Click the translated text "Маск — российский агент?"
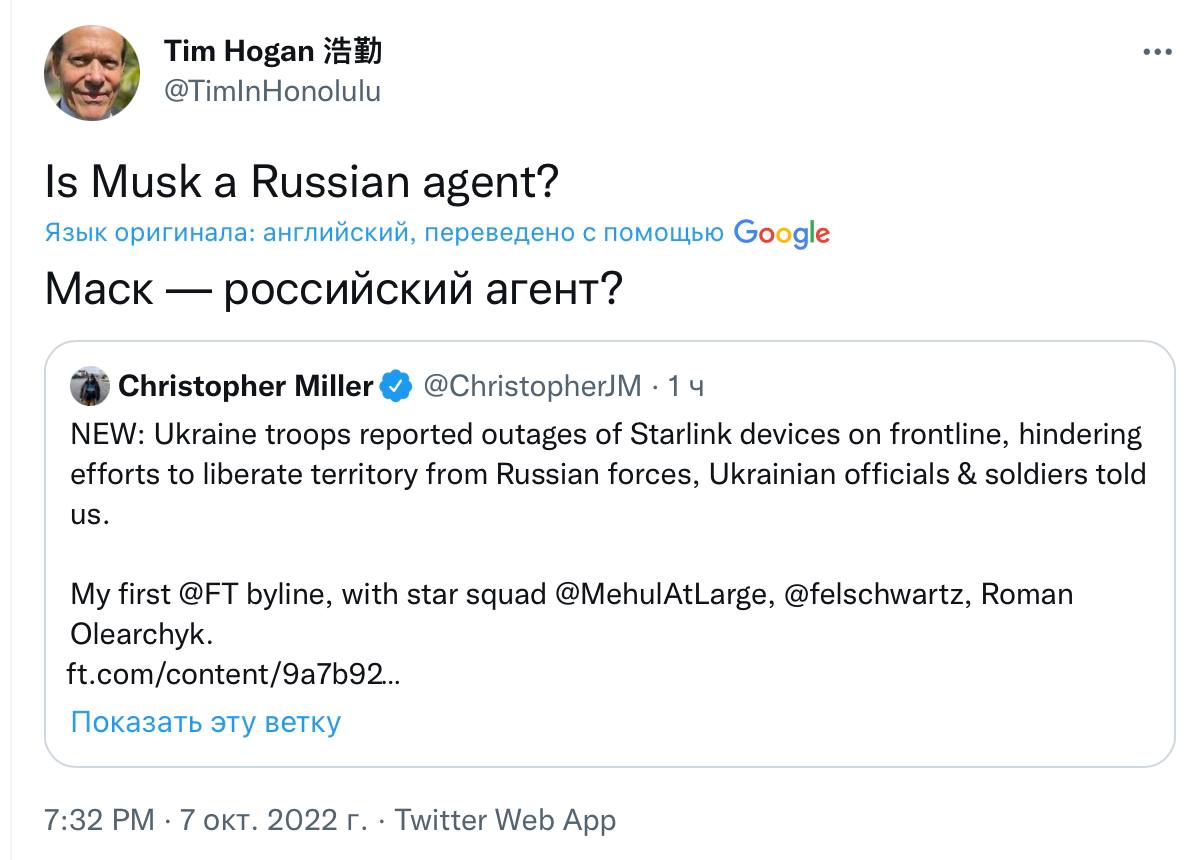The image size is (1204, 860). coord(334,290)
